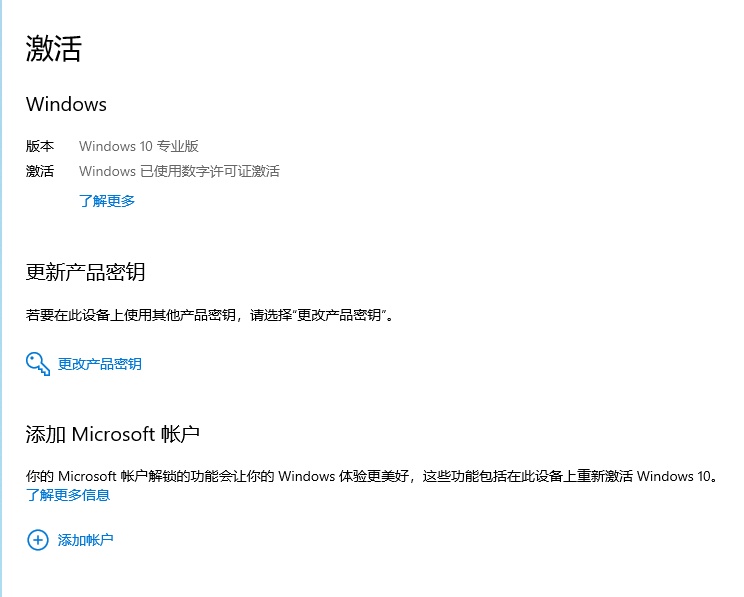Screen dimensions: 744x597
Task: Click the plus circle icon to add account
Action: tap(38, 540)
